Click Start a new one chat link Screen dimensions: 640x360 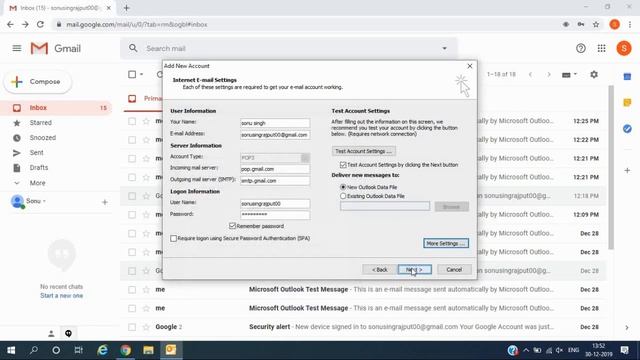62,296
